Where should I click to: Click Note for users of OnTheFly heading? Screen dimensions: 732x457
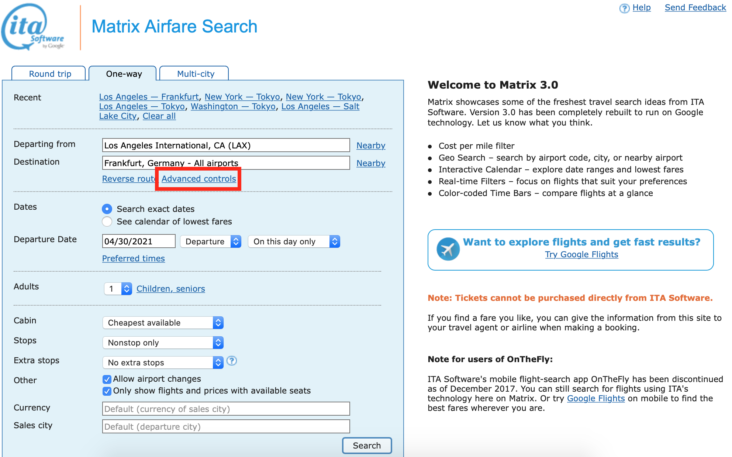click(x=490, y=359)
